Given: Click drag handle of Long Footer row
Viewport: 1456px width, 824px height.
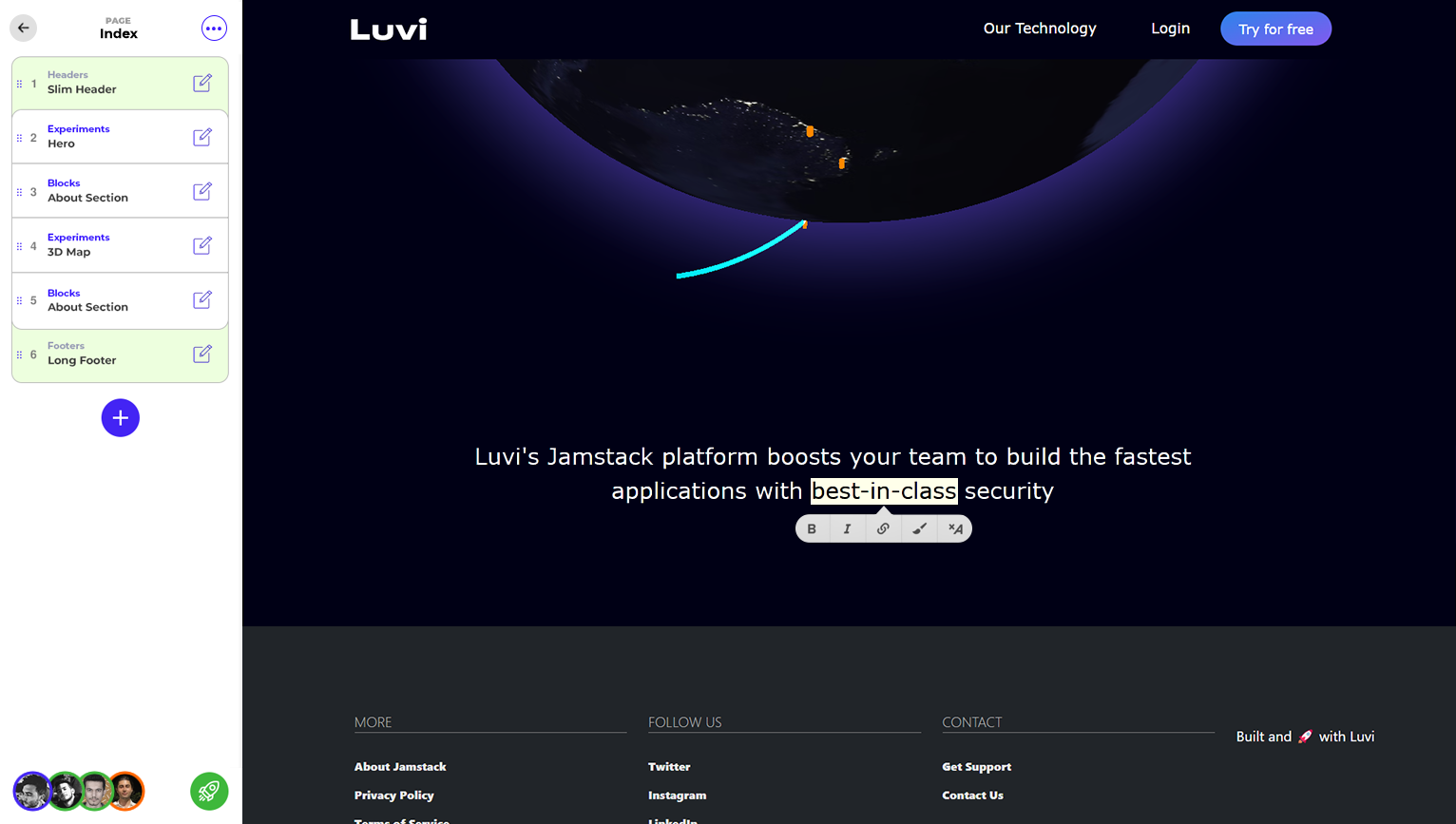Looking at the screenshot, I should click(19, 355).
